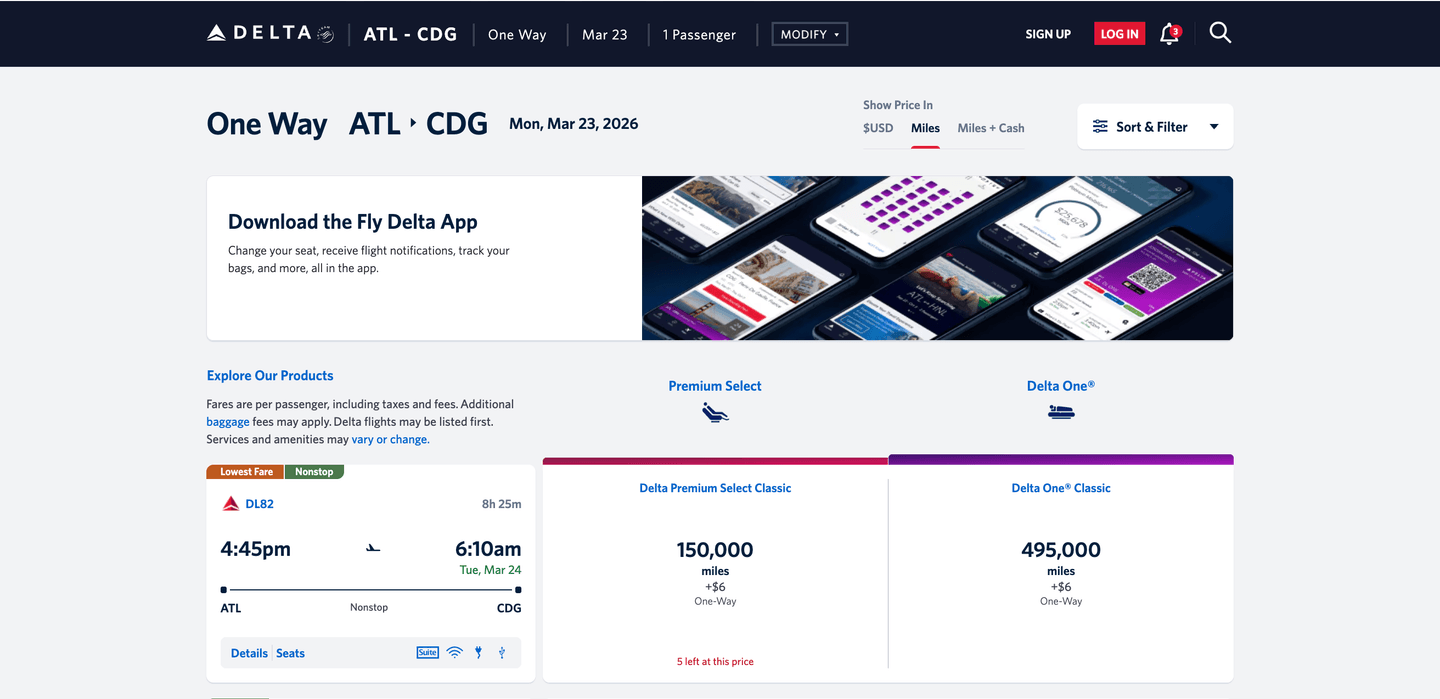
Task: Click the power outlet amenity icon
Action: (478, 652)
